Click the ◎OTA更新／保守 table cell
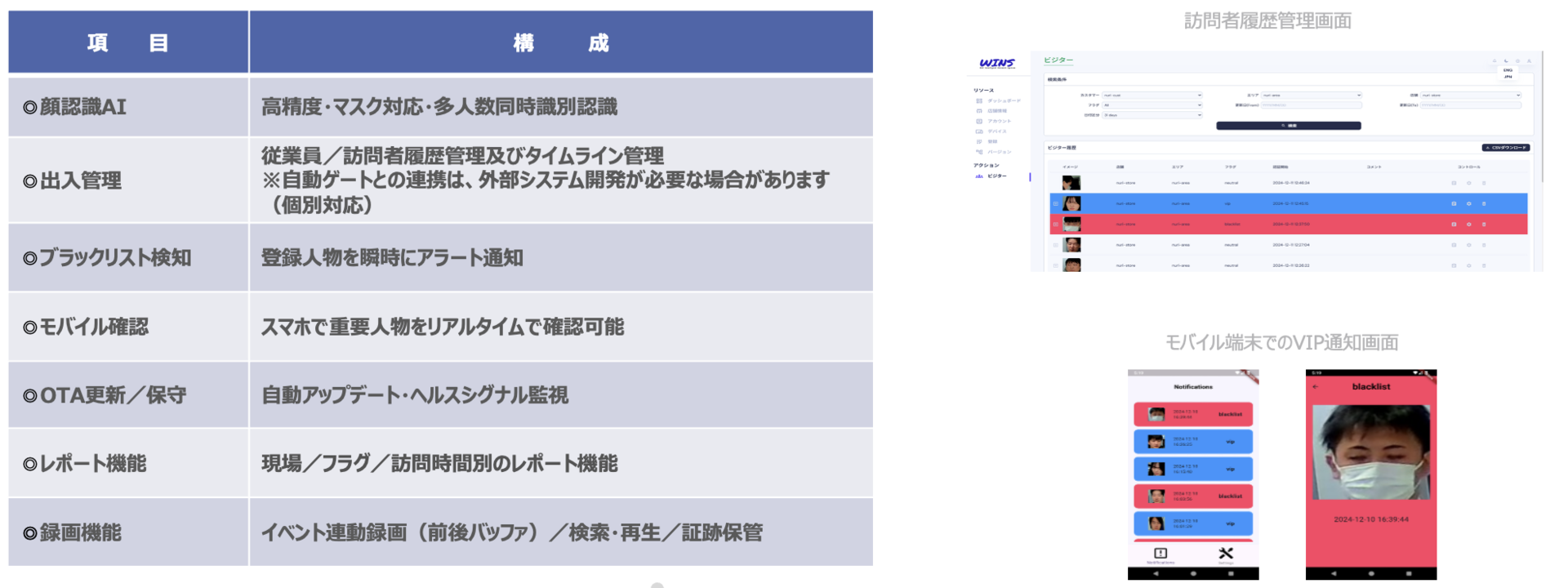Image resolution: width=1568 pixels, height=588 pixels. pyautogui.click(x=128, y=395)
